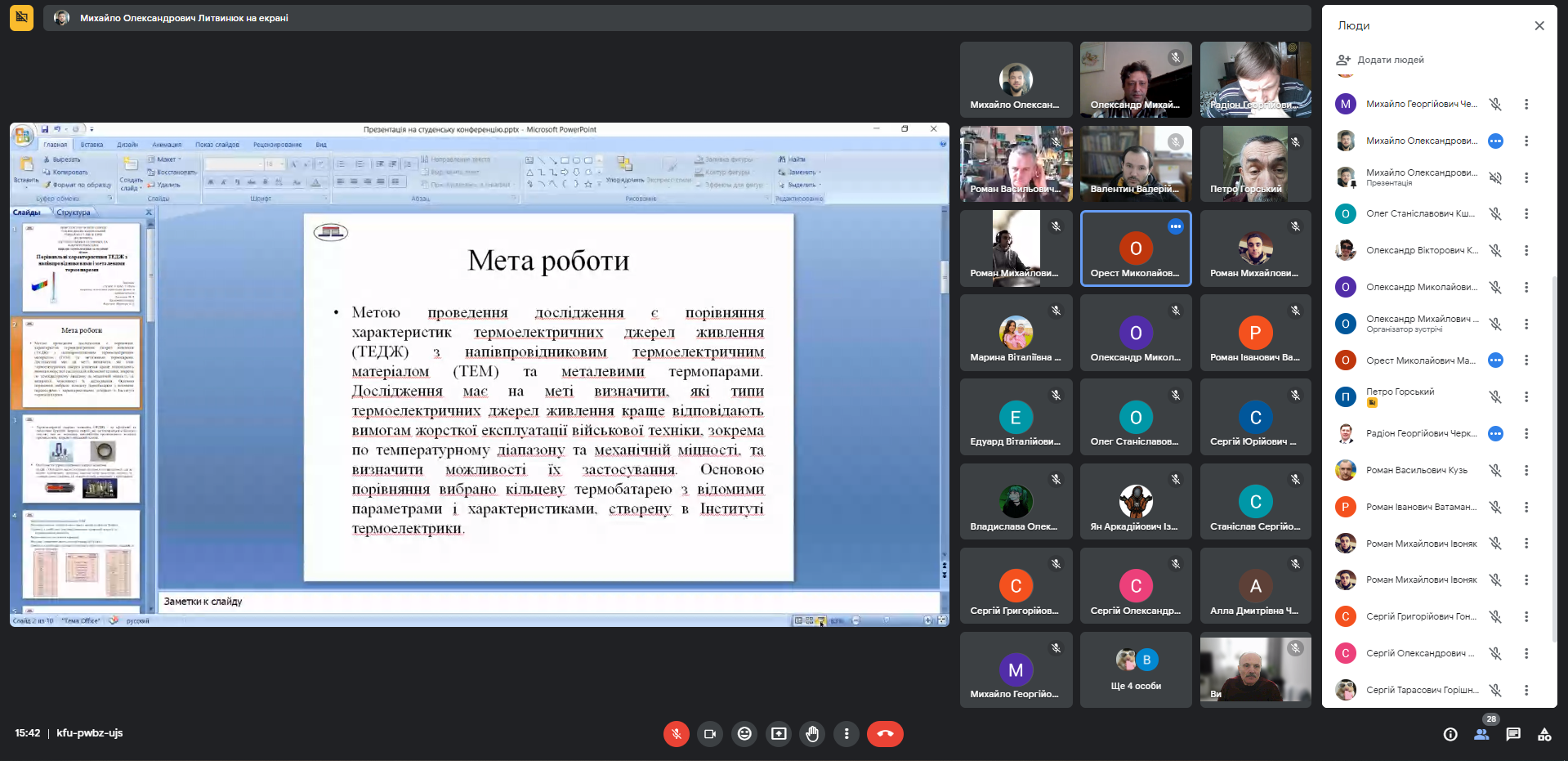Viewport: 1568px width, 761px height.
Task: Click Формат по образцу format painter
Action: click(x=78, y=185)
